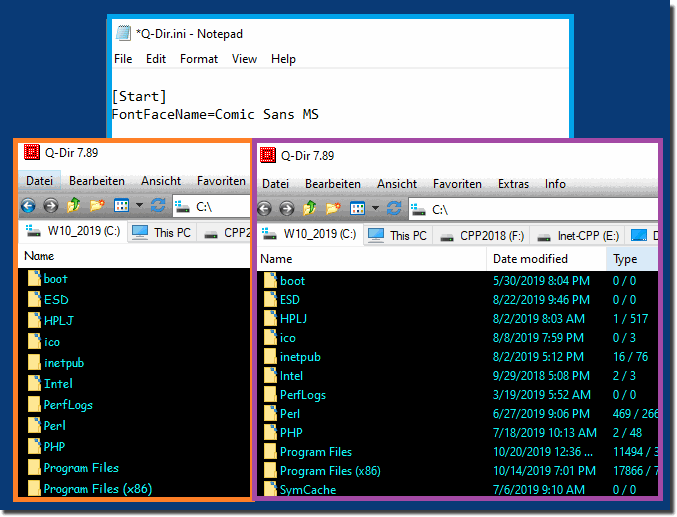
Task: Select Program Files folder in left window
Action: coord(81,468)
